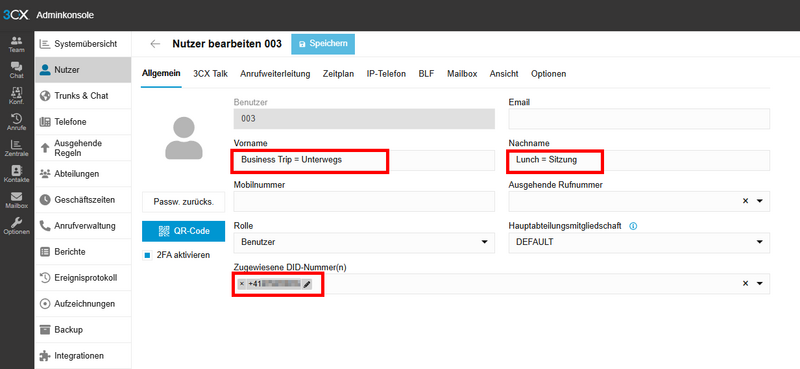Click the info icon beside Hauptabteilungsmitgliedschaft
Screen dimensions: 800x369
pos(633,226)
